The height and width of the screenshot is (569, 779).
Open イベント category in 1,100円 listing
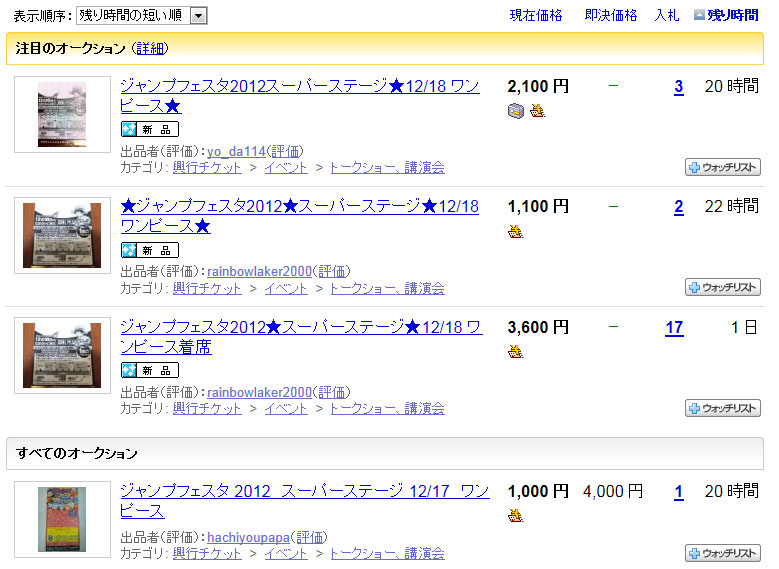[x=286, y=288]
